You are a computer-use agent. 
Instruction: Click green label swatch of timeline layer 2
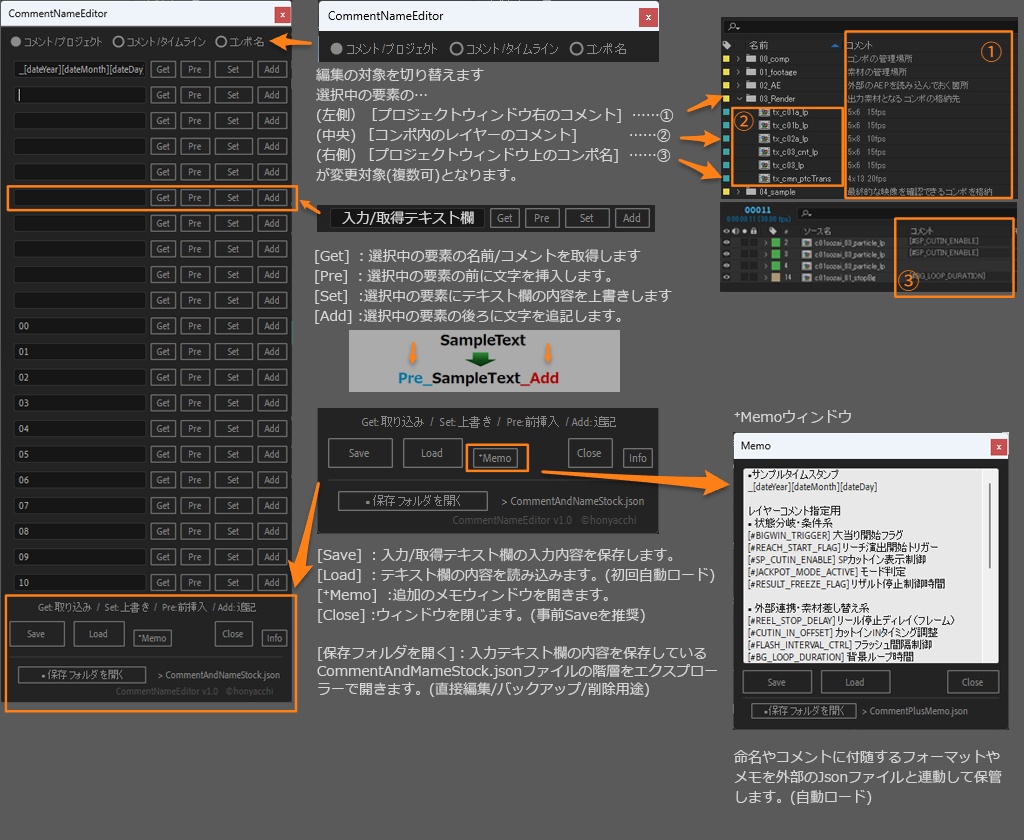pos(776,242)
